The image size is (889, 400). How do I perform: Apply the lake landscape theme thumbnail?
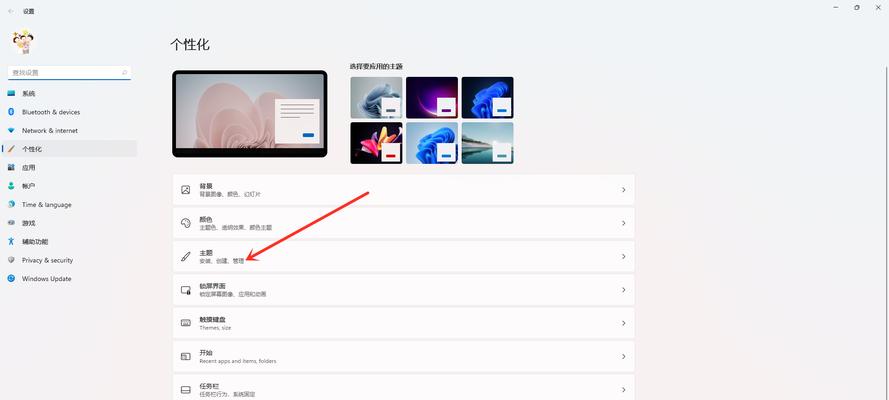tap(488, 143)
